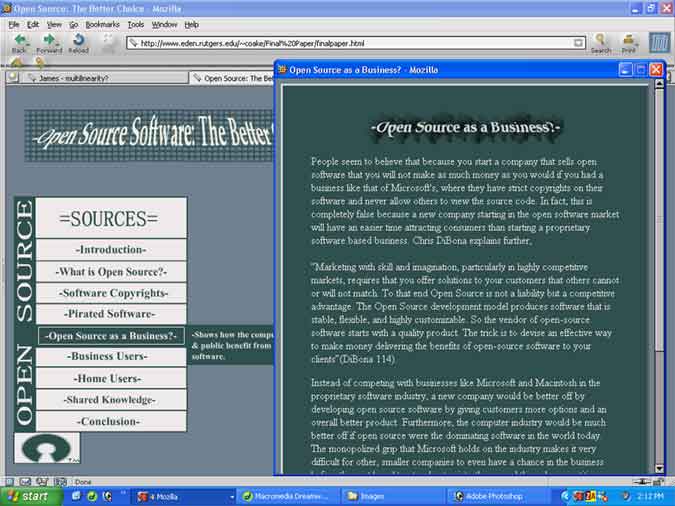Click popup window scrollbar down arrow
Screen dimensions: 675x506
[659, 468]
